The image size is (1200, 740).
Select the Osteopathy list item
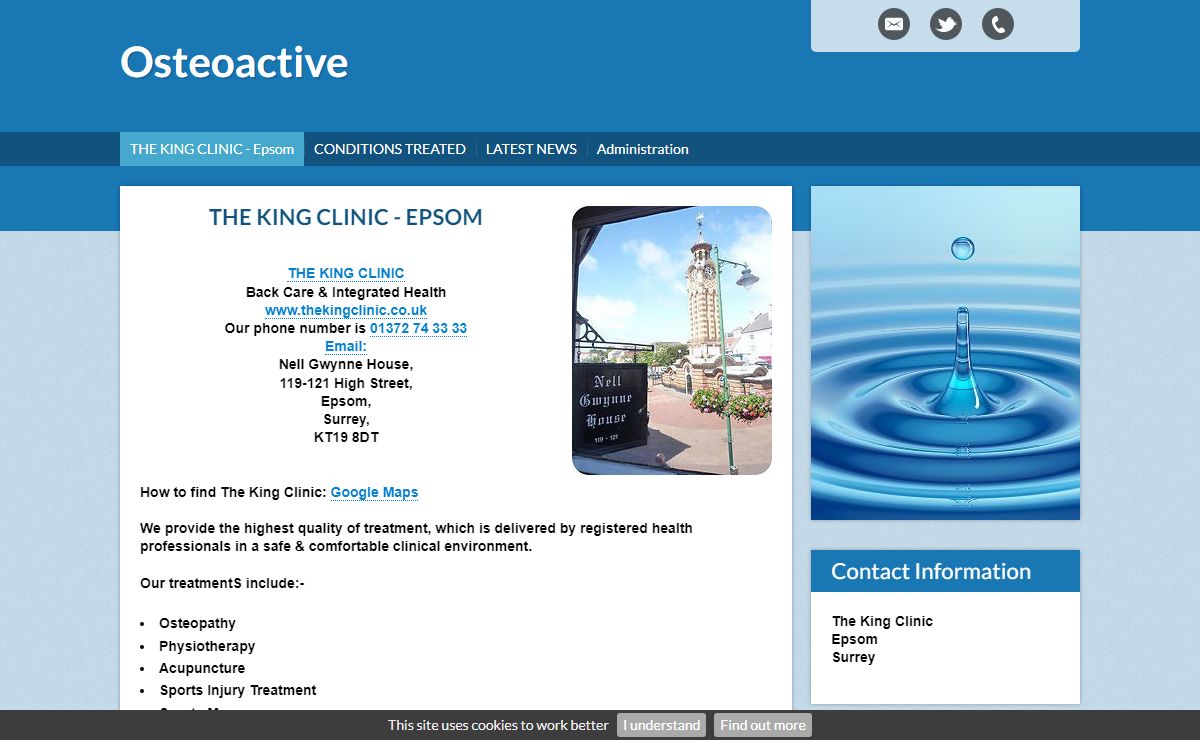(198, 623)
